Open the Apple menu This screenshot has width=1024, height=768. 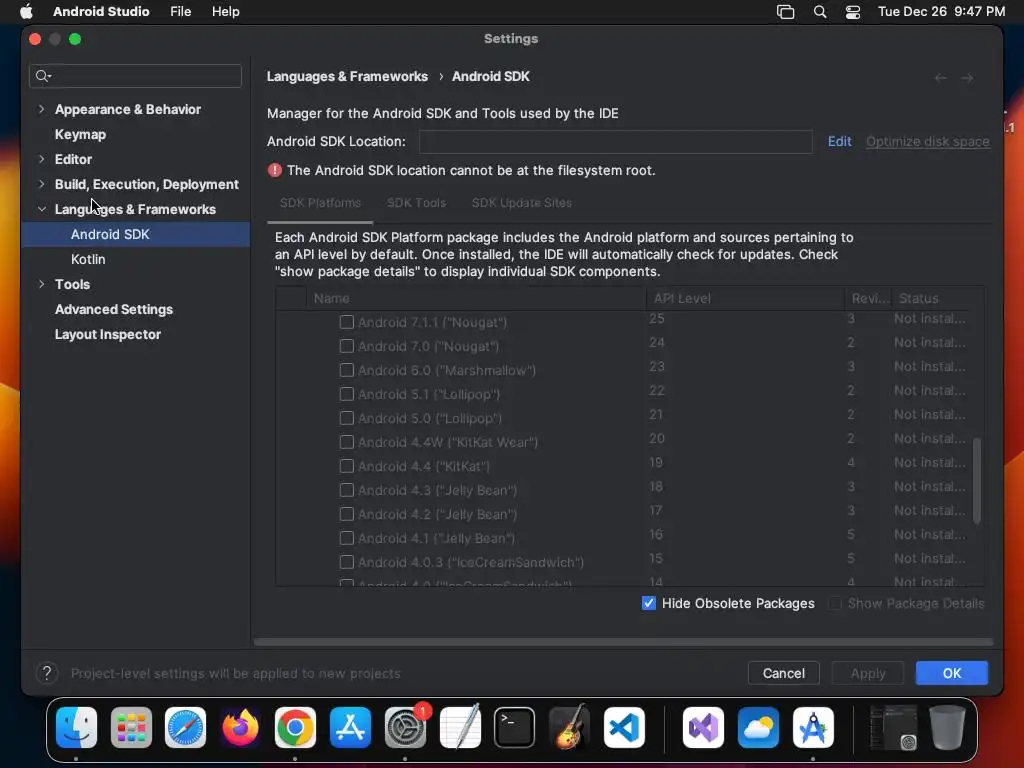coord(26,12)
